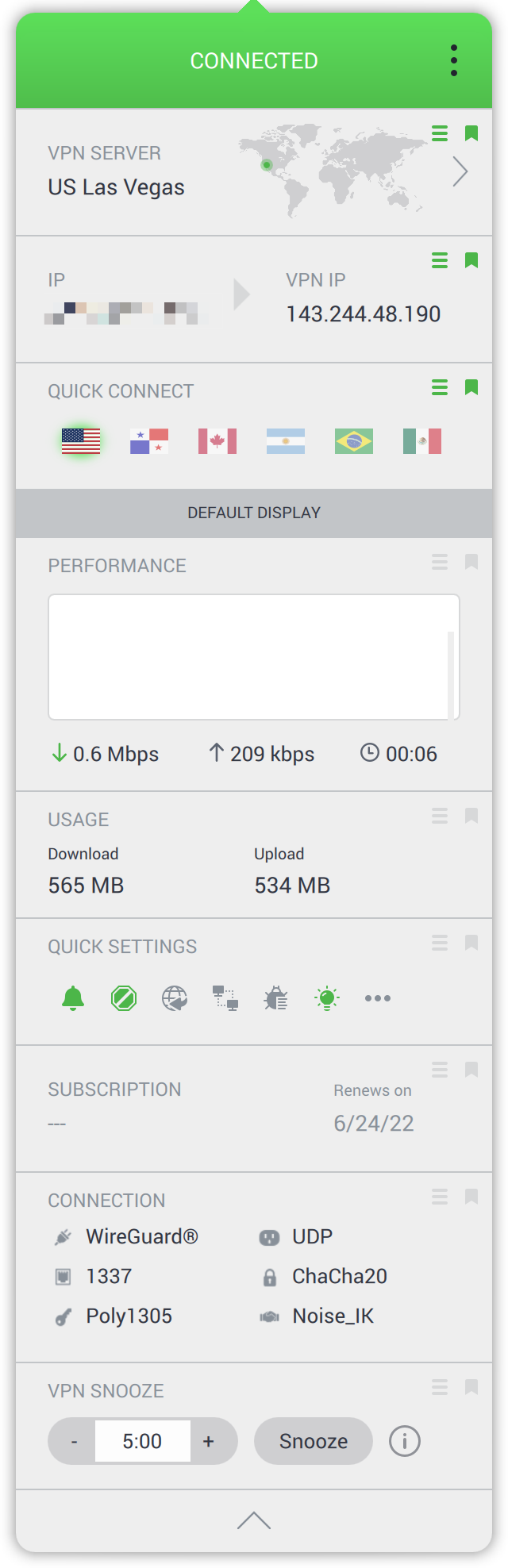Open VPN server list with right chevron
Image resolution: width=508 pixels, height=1568 pixels.
[460, 171]
